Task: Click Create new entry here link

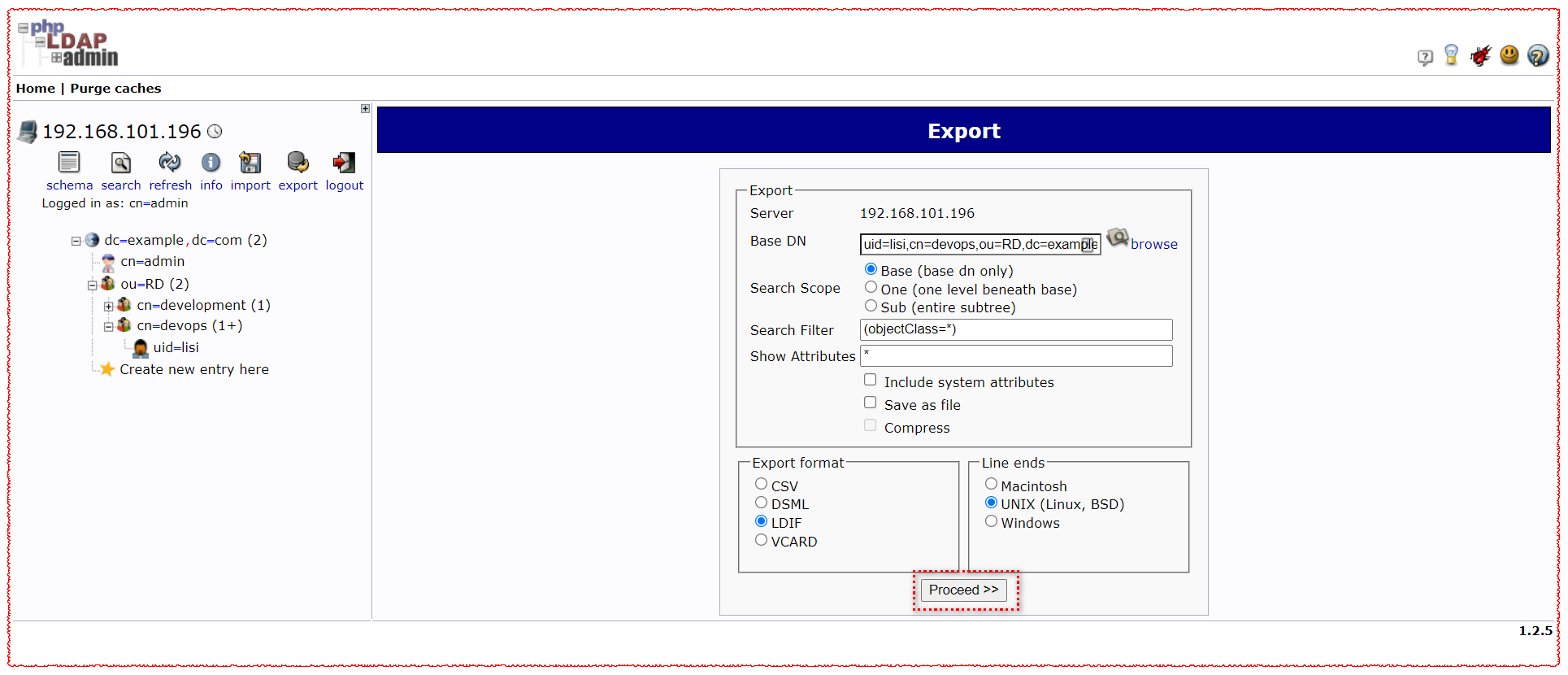Action: pyautogui.click(x=194, y=369)
